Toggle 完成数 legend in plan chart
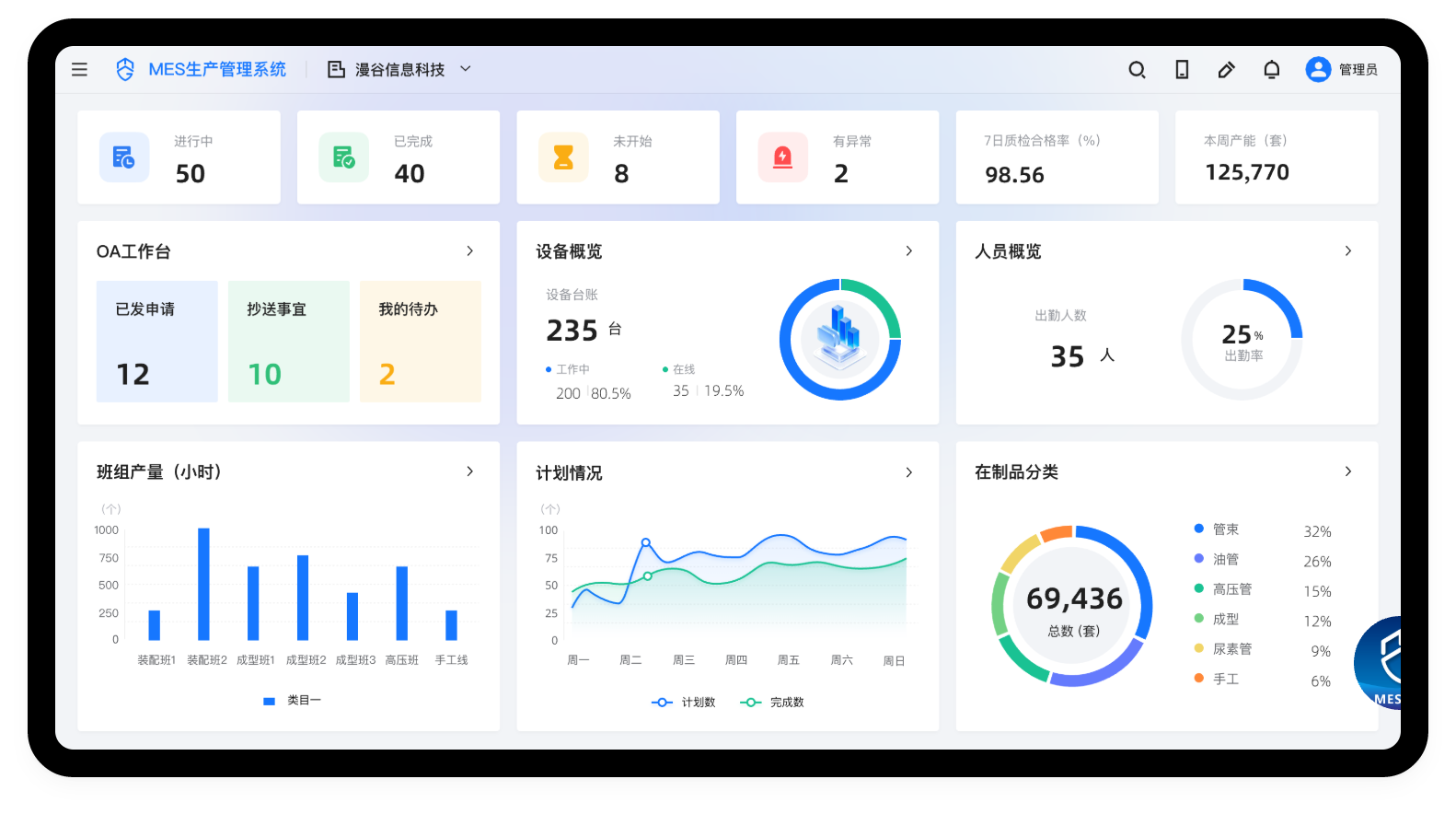Viewport: 1456px width, 814px height. pos(772,703)
